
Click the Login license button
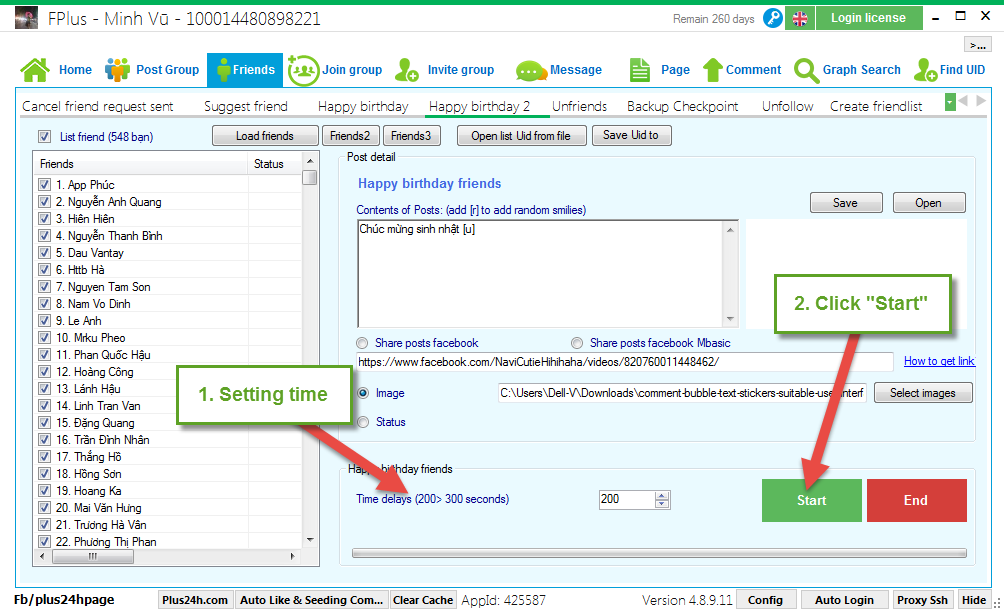[869, 18]
